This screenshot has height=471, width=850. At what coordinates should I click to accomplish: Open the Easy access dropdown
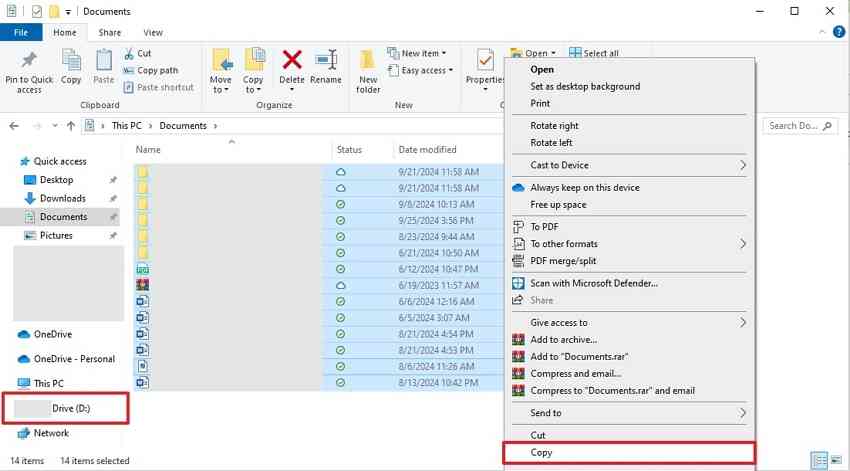(x=421, y=70)
